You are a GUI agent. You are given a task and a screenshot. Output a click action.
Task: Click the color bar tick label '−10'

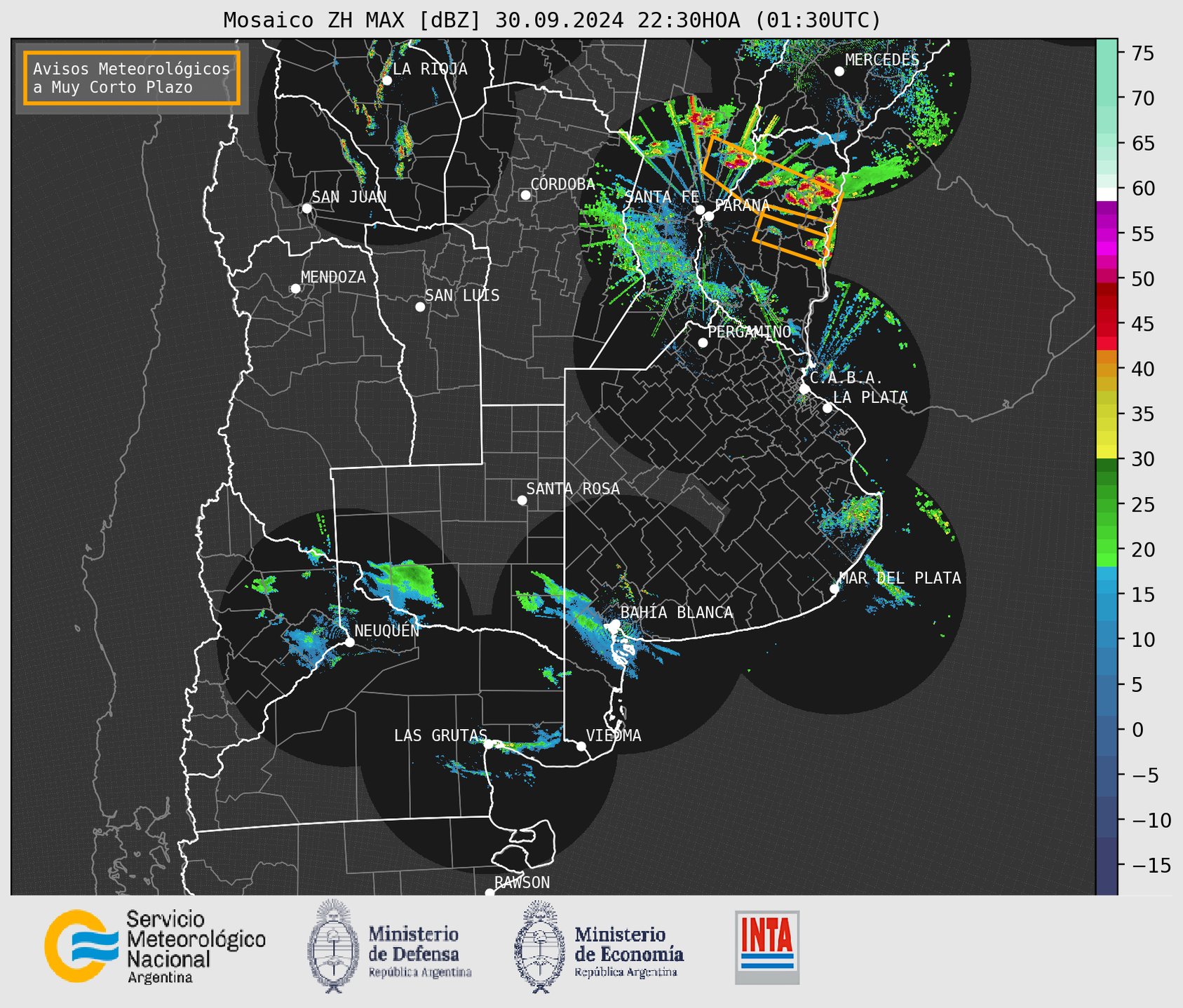pos(1150,820)
